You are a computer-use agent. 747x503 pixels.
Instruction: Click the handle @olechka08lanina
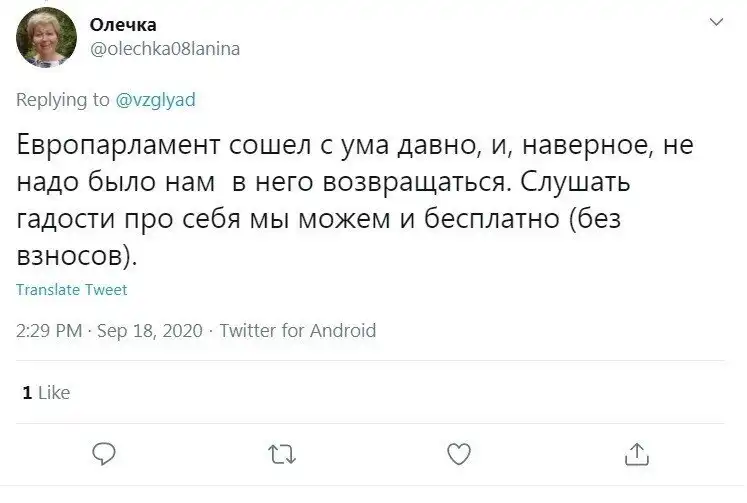166,48
